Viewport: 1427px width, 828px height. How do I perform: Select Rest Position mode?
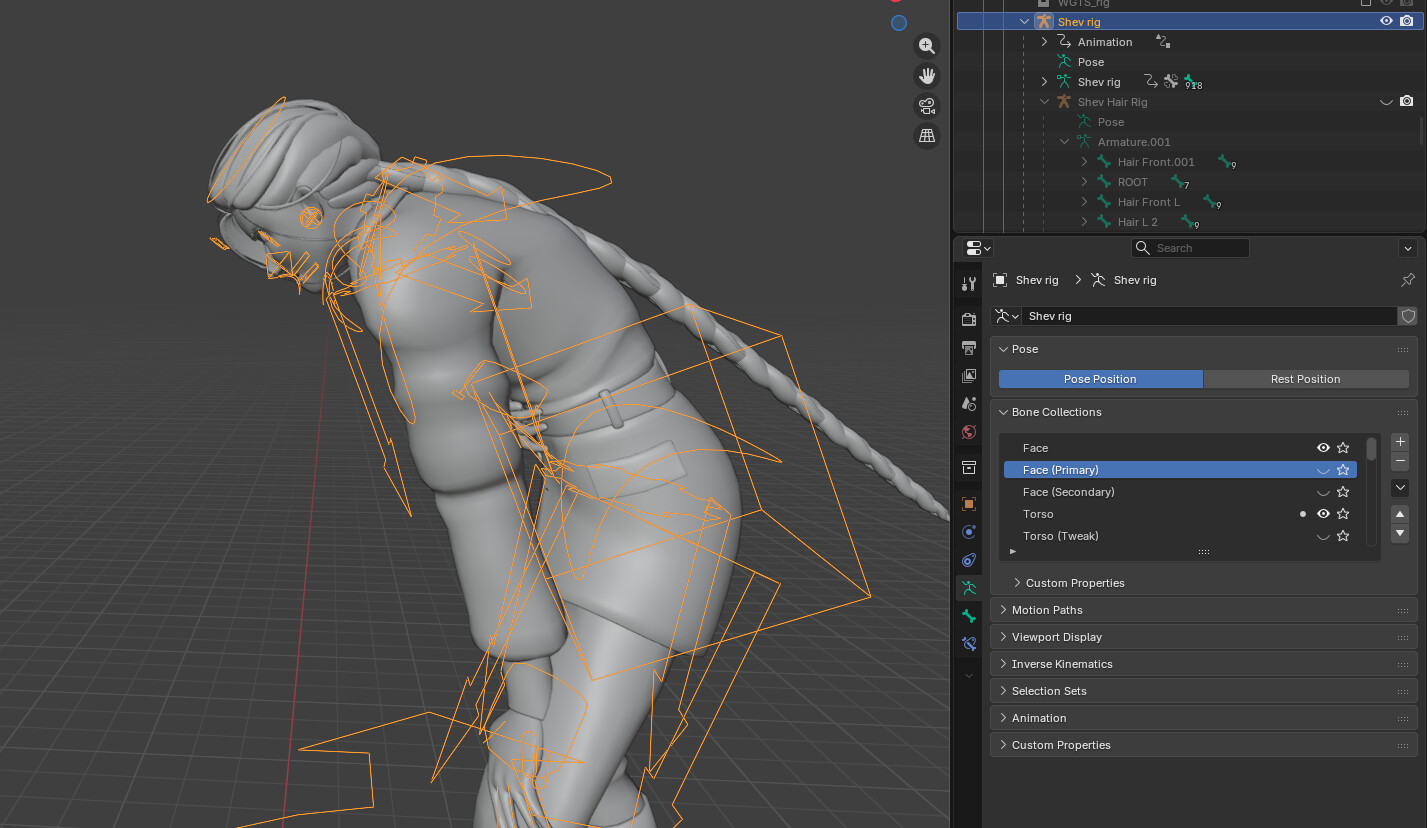click(1305, 379)
